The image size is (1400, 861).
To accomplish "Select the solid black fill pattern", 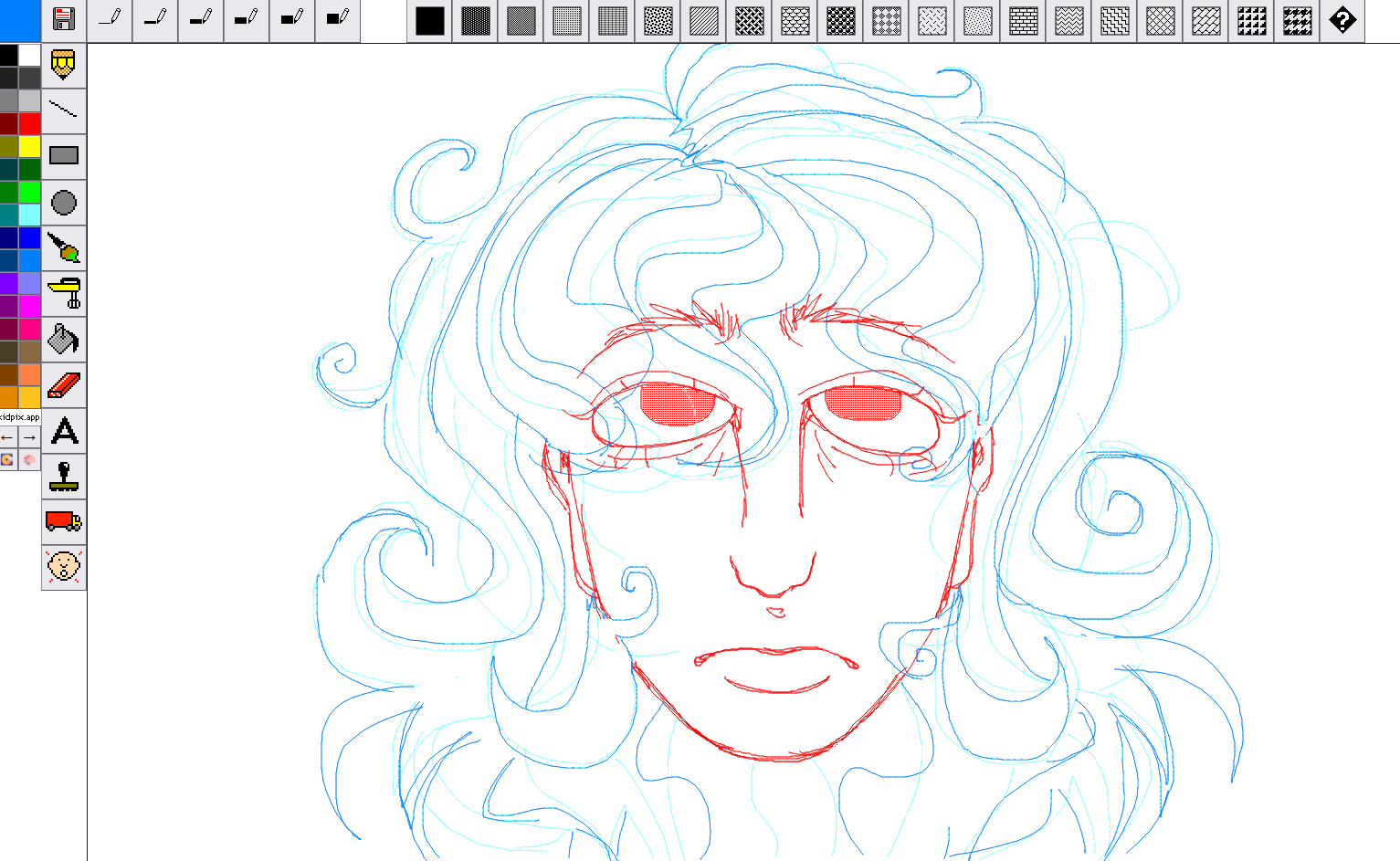I will (x=429, y=20).
